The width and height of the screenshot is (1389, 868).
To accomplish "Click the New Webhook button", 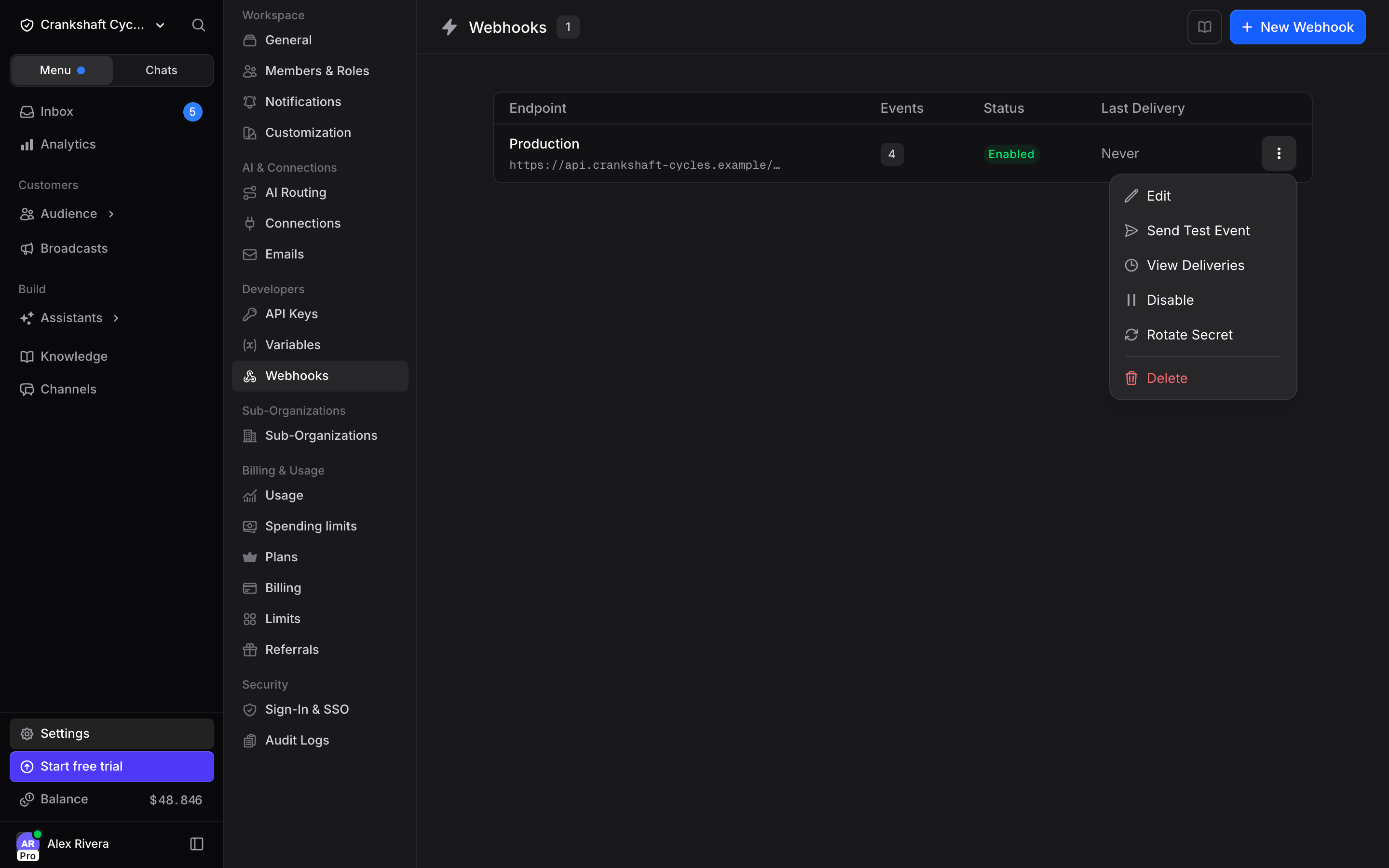I will tap(1297, 27).
